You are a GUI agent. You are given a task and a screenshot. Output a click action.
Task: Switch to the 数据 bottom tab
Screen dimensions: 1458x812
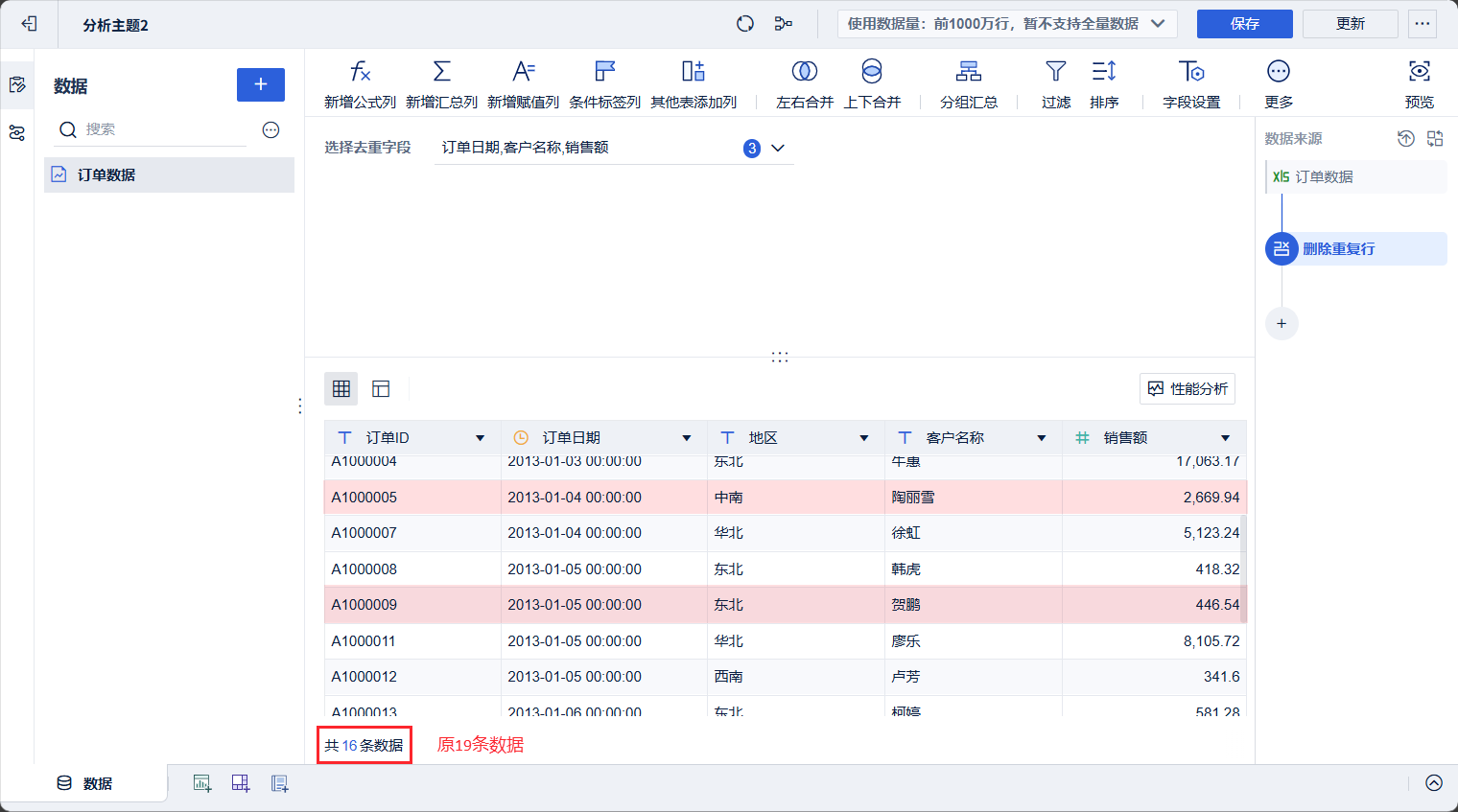point(84,783)
